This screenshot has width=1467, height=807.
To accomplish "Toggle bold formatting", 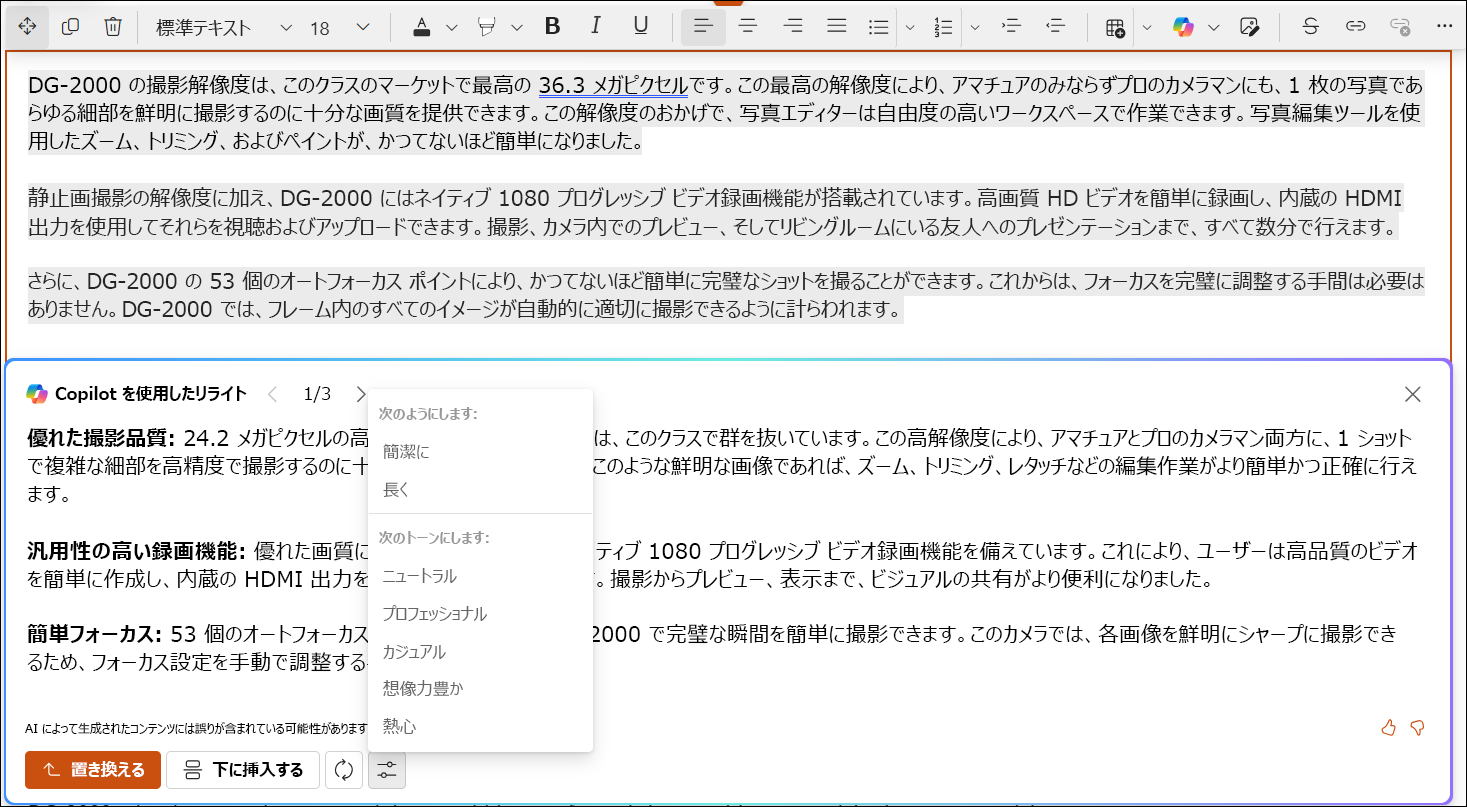I will tap(552, 27).
